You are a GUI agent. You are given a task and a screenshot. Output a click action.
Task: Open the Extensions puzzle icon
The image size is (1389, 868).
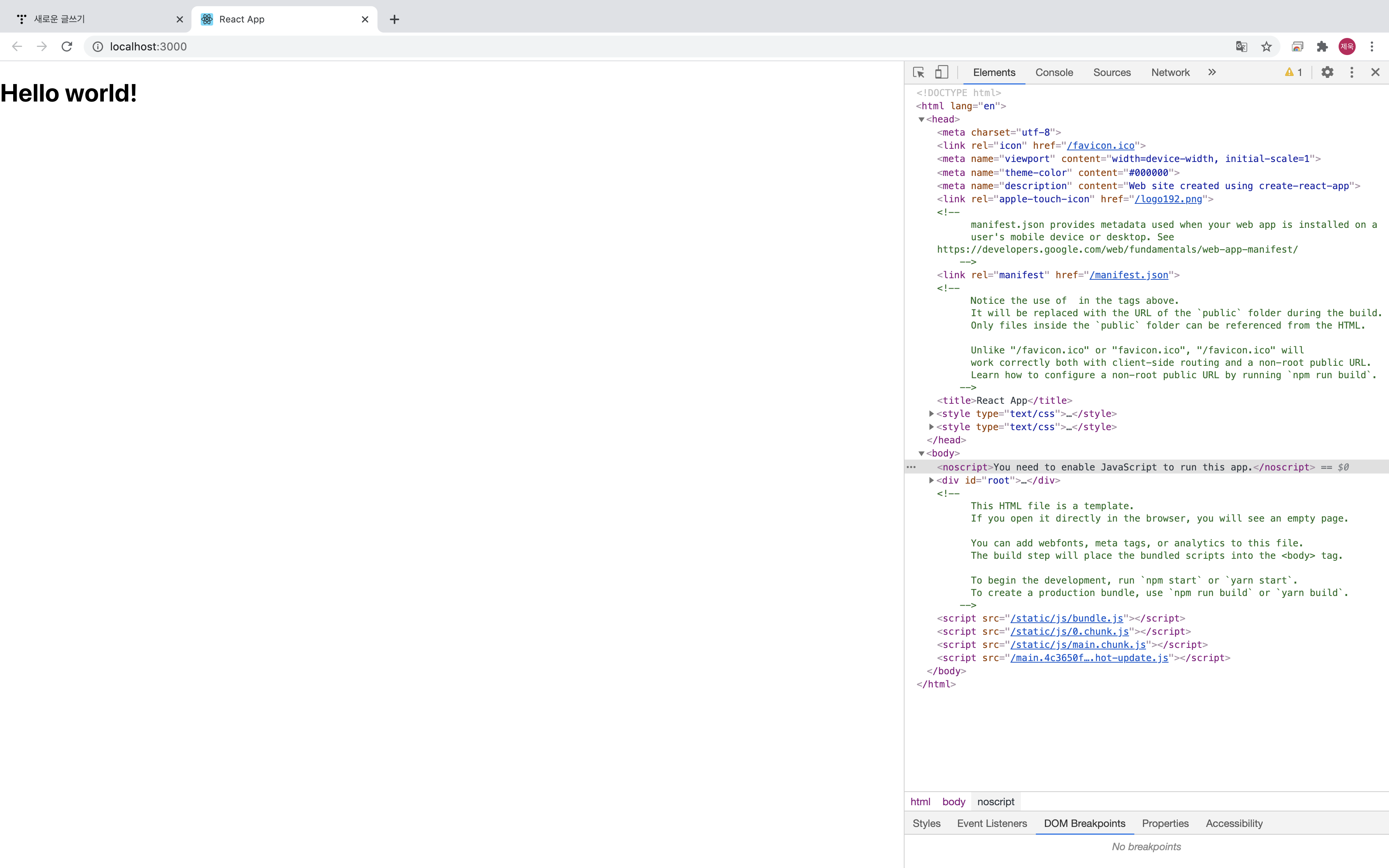(x=1322, y=46)
